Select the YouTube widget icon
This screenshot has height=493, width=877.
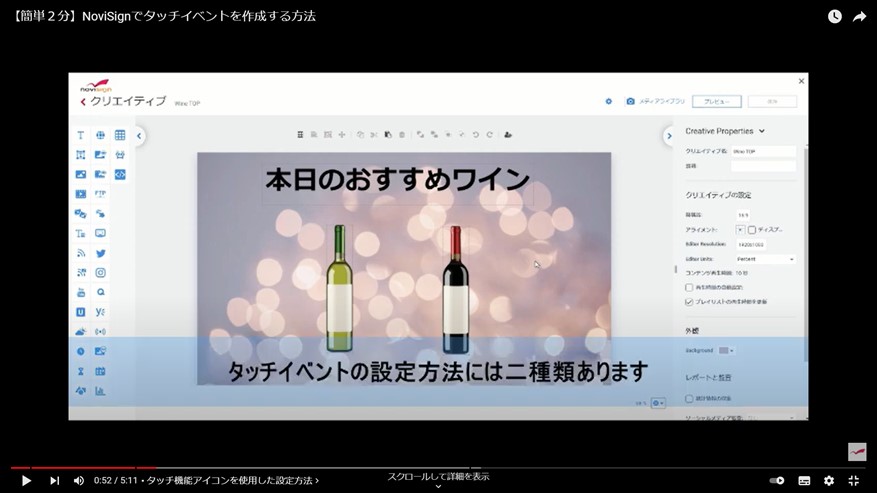pyautogui.click(x=81, y=292)
